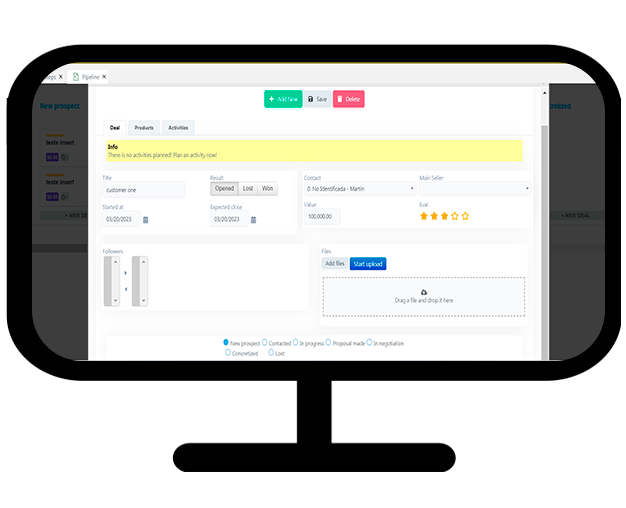
Task: Delete this deal
Action: [349, 99]
